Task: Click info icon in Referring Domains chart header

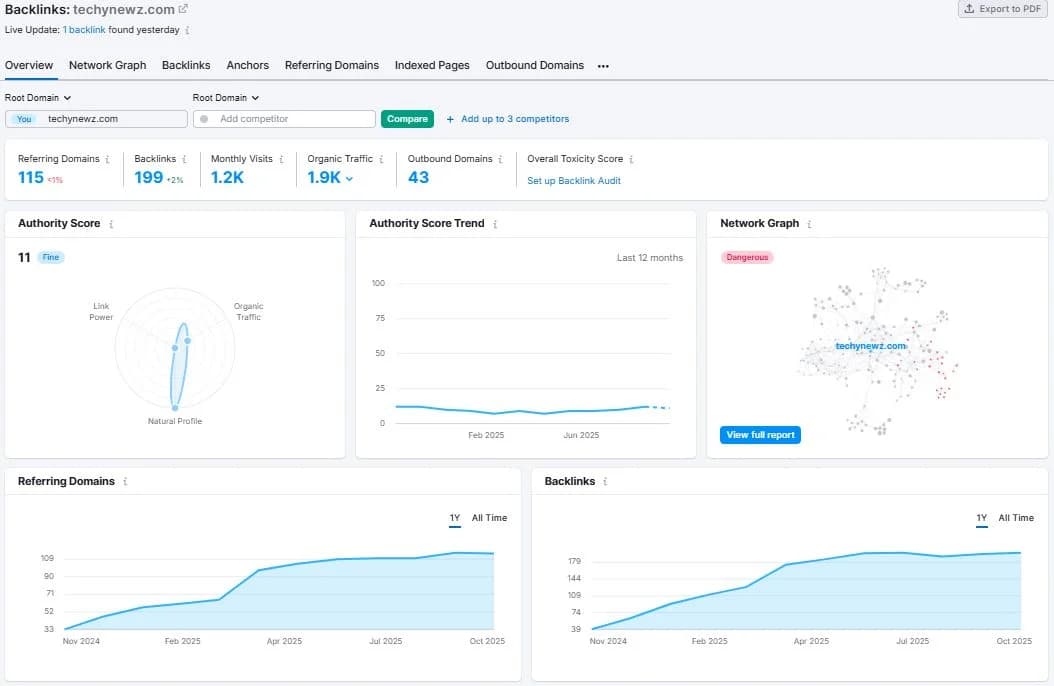Action: 125,482
